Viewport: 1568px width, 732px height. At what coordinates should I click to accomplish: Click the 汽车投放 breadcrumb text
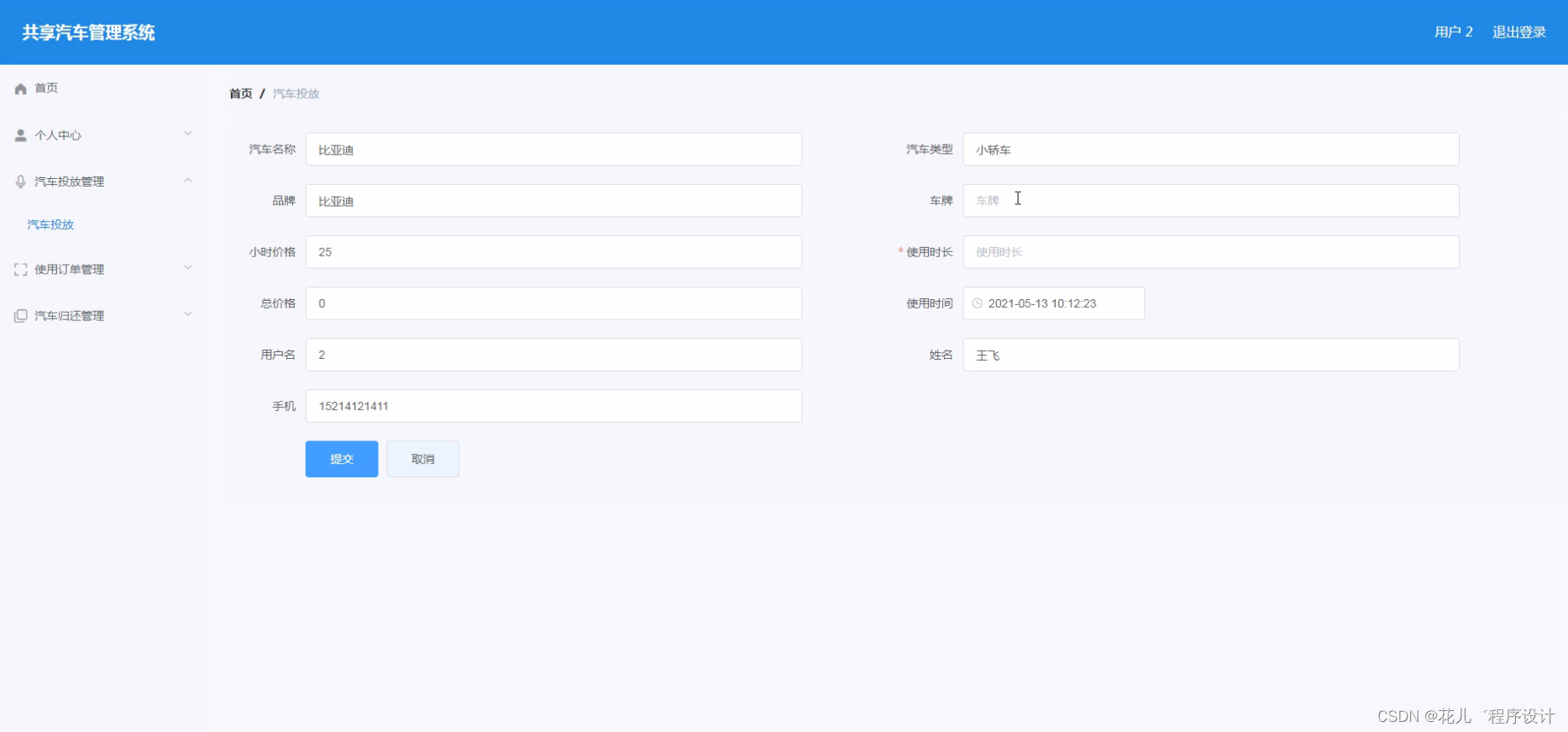click(296, 93)
